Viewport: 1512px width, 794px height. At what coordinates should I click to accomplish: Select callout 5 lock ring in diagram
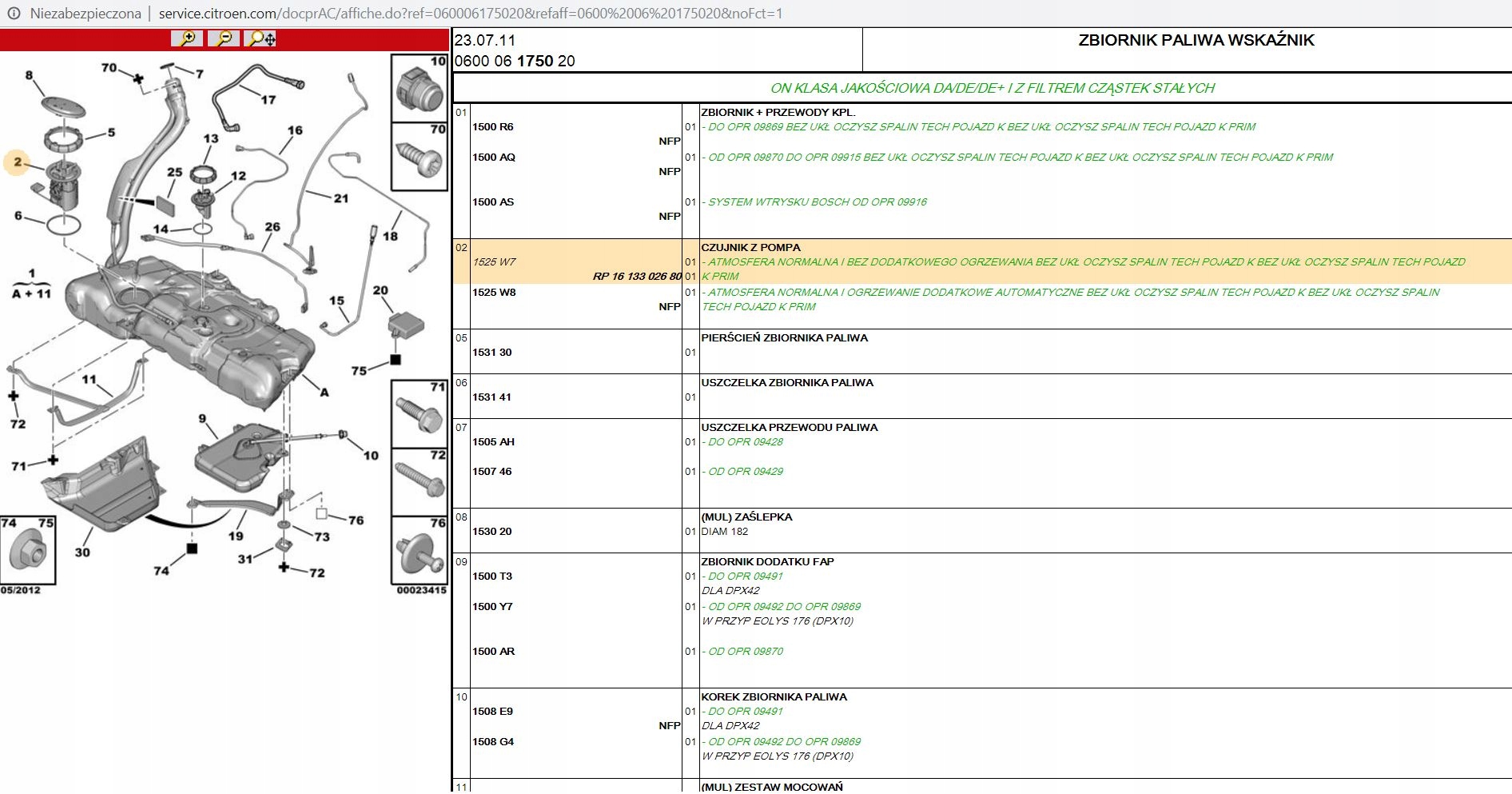111,132
